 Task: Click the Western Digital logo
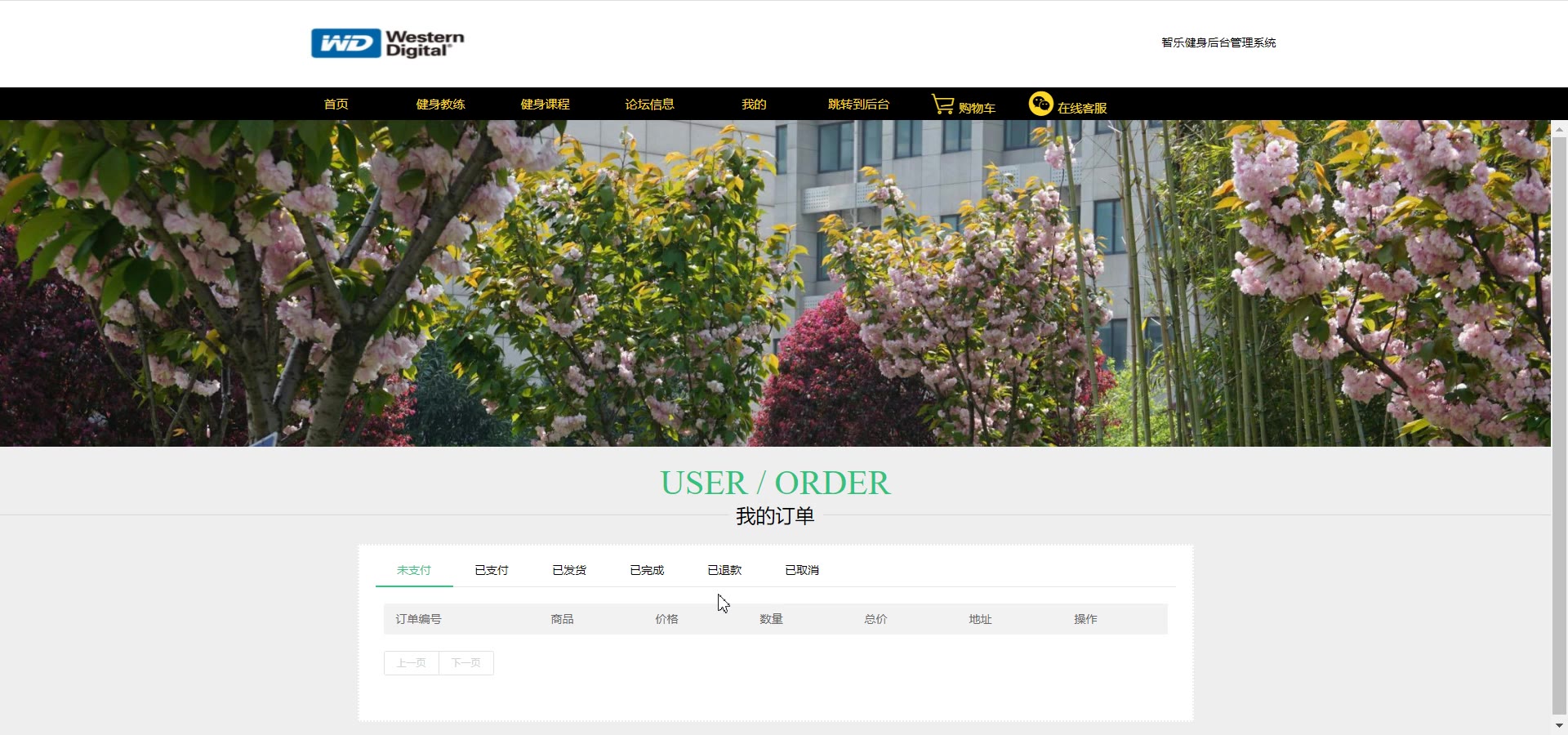[x=387, y=43]
